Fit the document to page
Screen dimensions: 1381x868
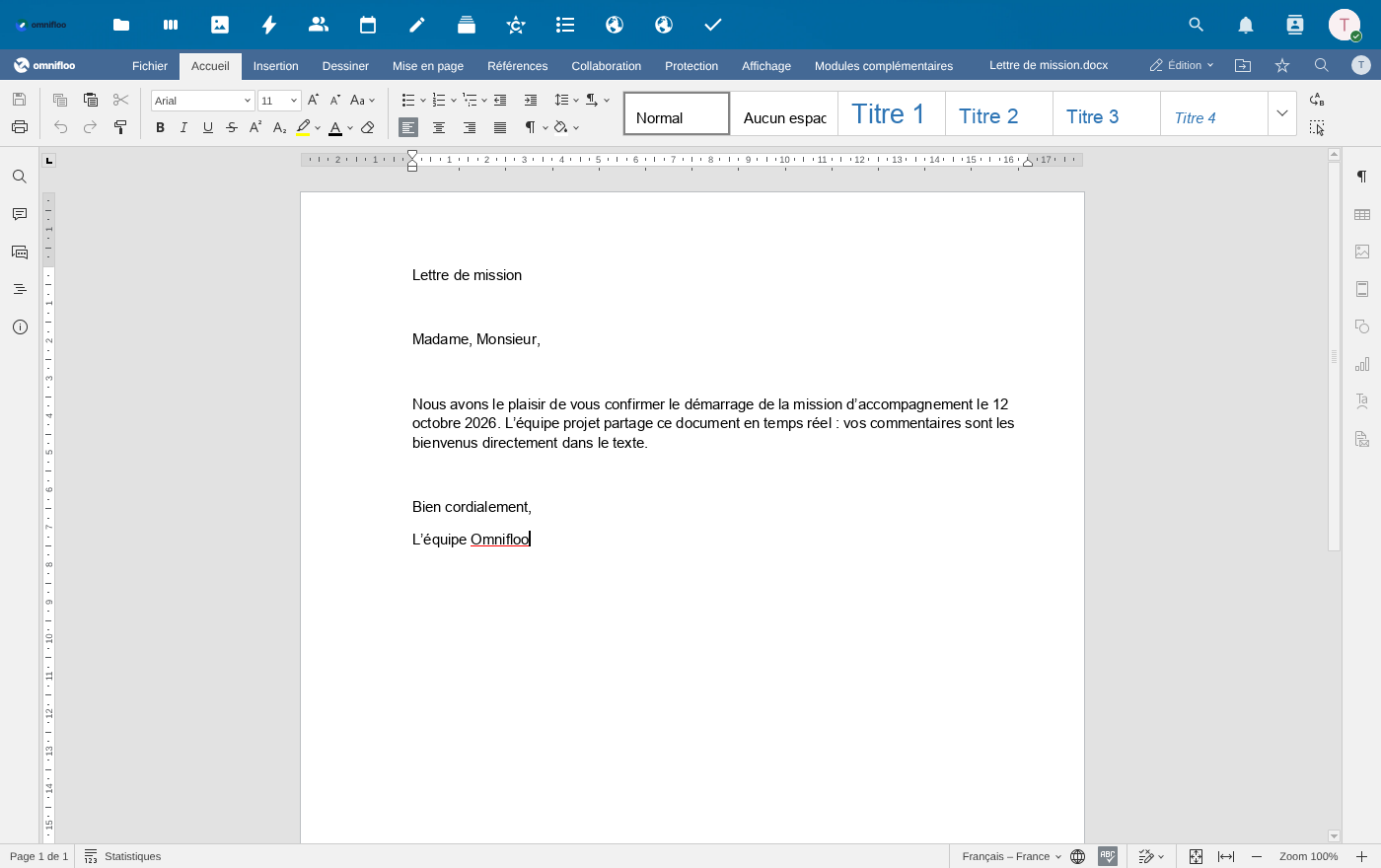[x=1196, y=856]
